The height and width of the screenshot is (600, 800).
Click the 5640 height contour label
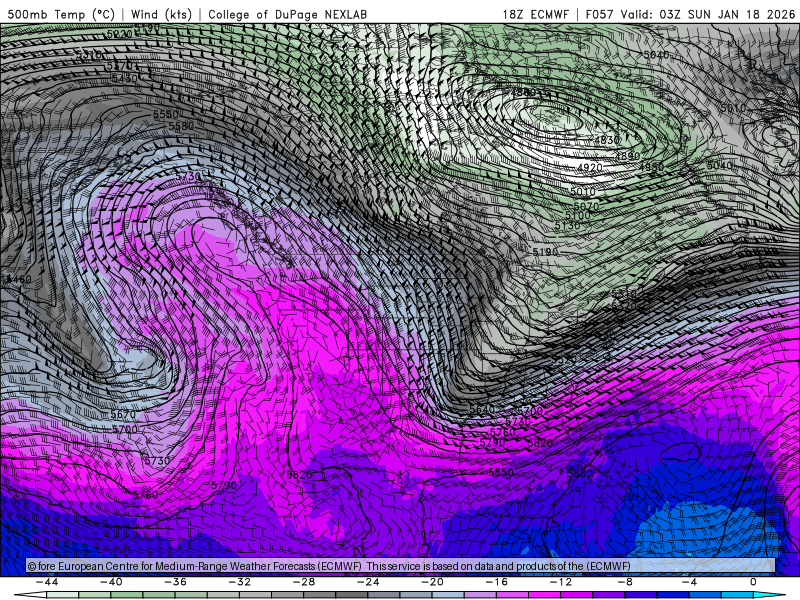[x=482, y=409]
